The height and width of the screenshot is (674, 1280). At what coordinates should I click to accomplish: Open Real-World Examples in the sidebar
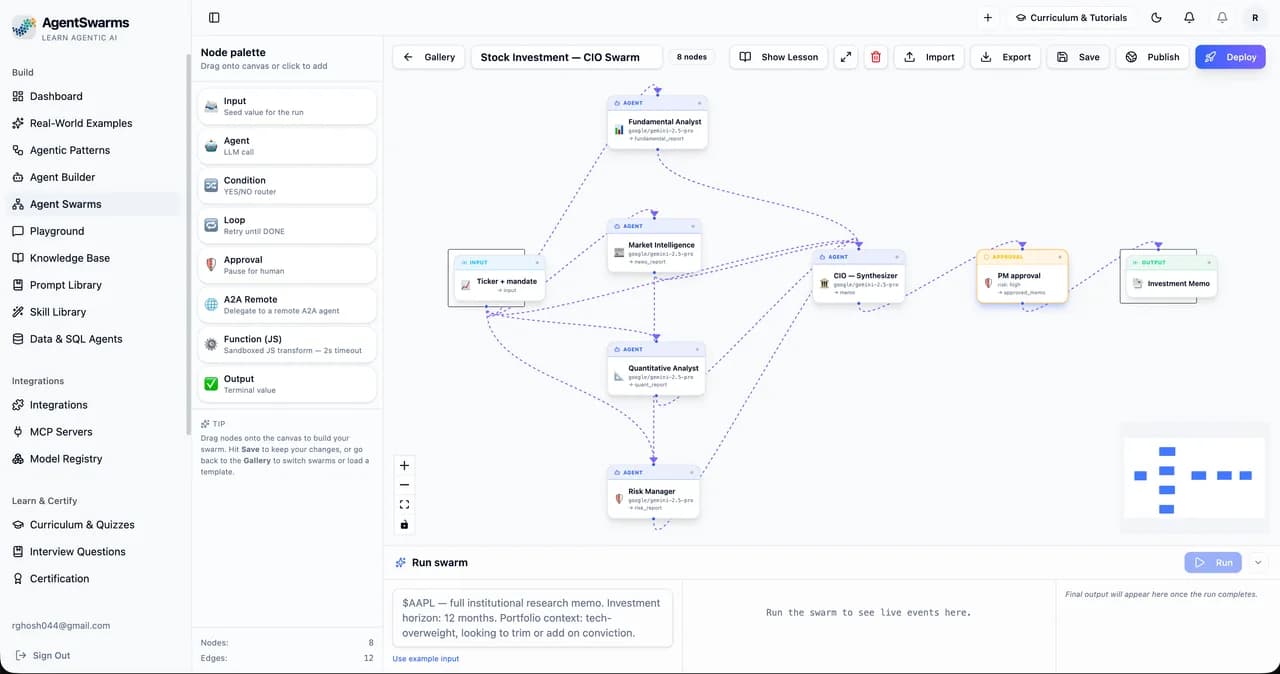(95, 123)
